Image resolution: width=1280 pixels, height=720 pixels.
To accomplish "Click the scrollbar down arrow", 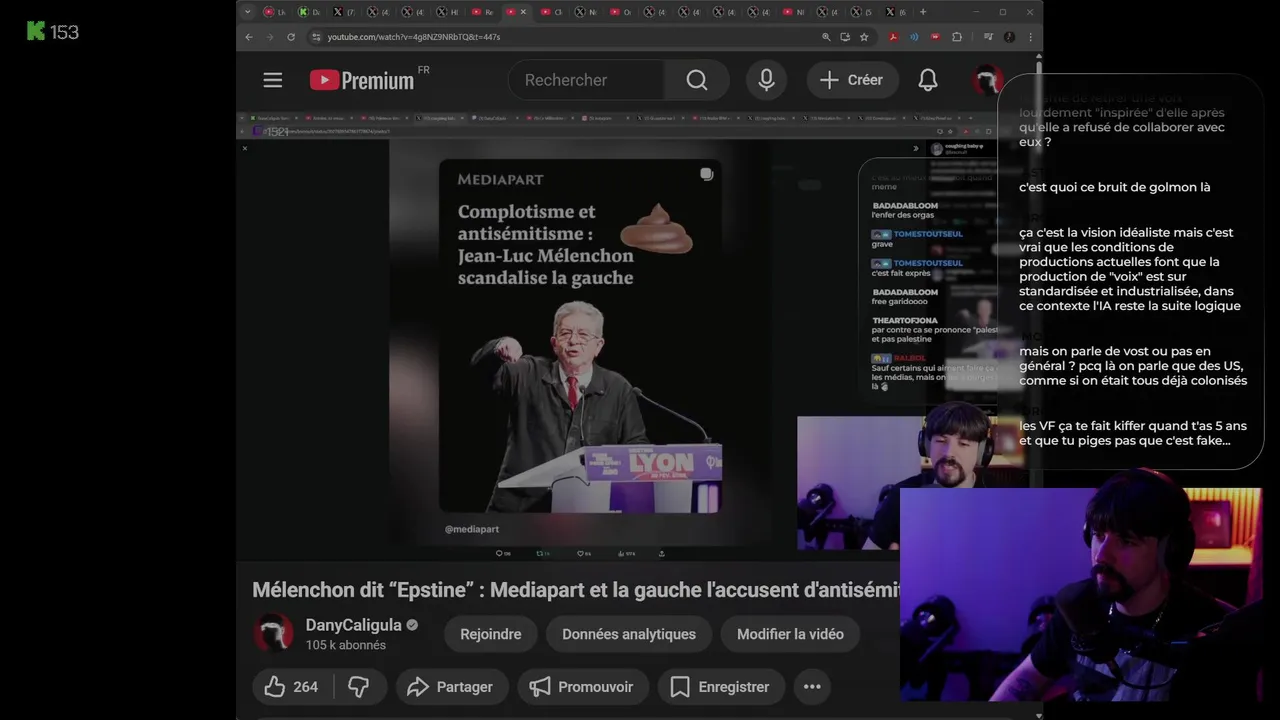I will pos(1039,714).
